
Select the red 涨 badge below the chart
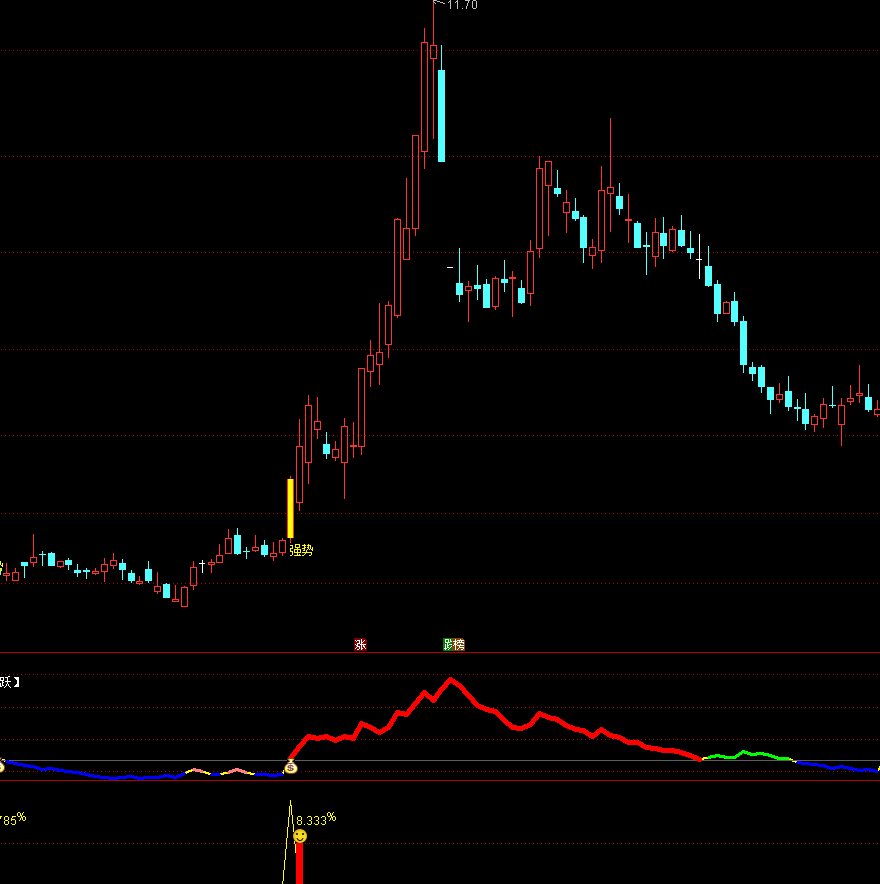pos(361,644)
